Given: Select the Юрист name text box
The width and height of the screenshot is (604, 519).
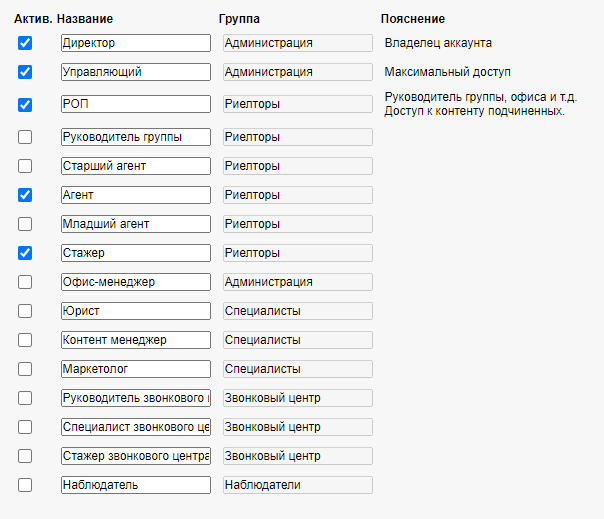Looking at the screenshot, I should coord(135,311).
